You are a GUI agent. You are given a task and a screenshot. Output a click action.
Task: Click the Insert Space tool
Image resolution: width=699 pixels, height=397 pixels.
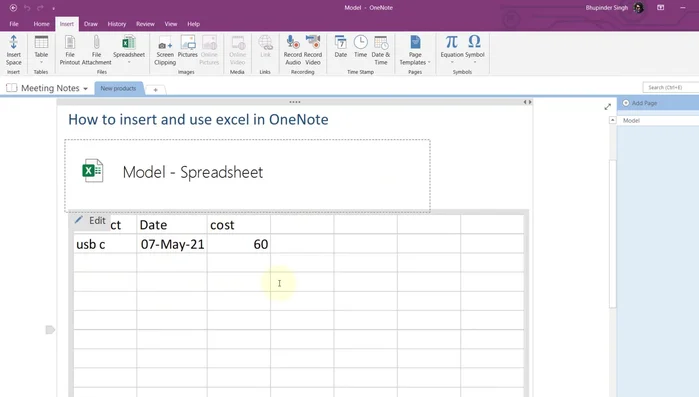click(13, 50)
